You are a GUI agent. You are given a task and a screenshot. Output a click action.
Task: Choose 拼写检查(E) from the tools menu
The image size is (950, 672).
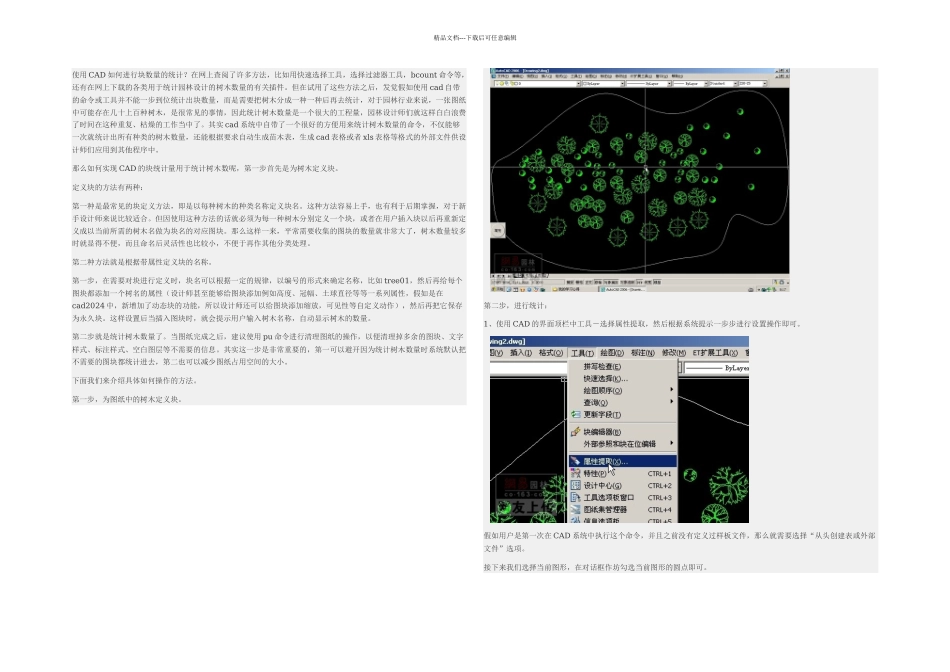[602, 367]
